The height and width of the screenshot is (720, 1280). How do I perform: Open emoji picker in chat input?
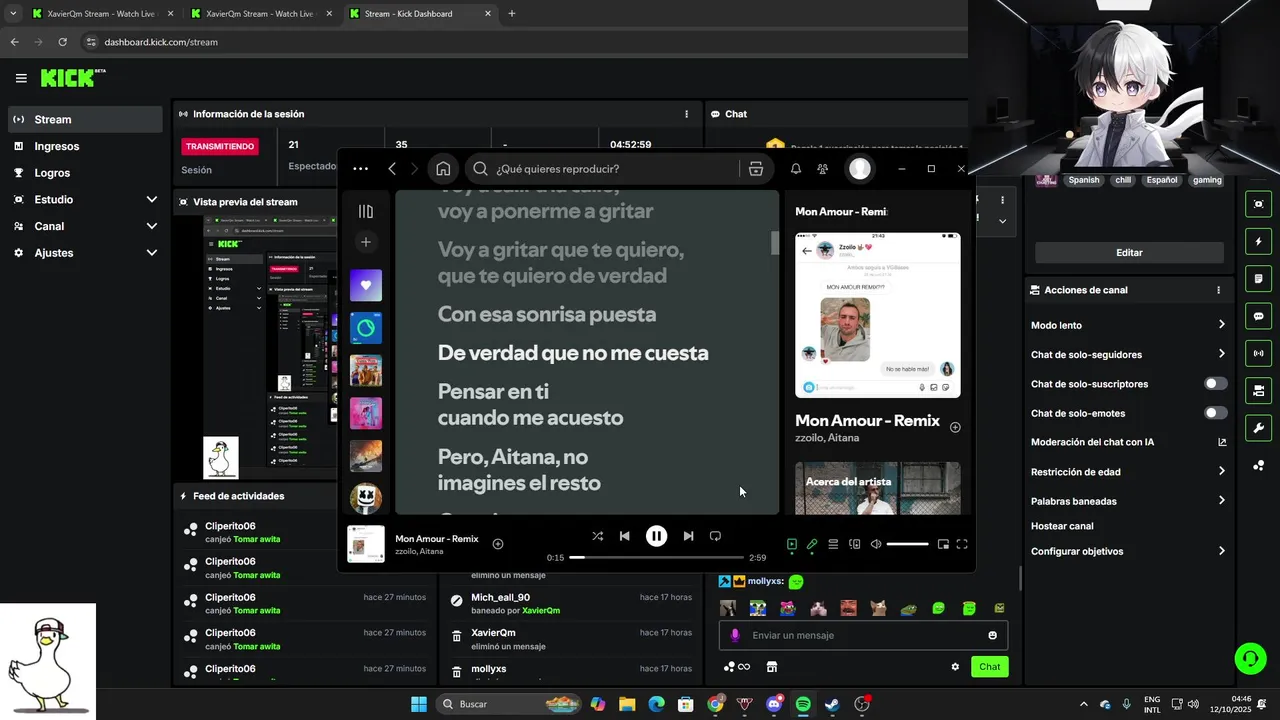[992, 635]
